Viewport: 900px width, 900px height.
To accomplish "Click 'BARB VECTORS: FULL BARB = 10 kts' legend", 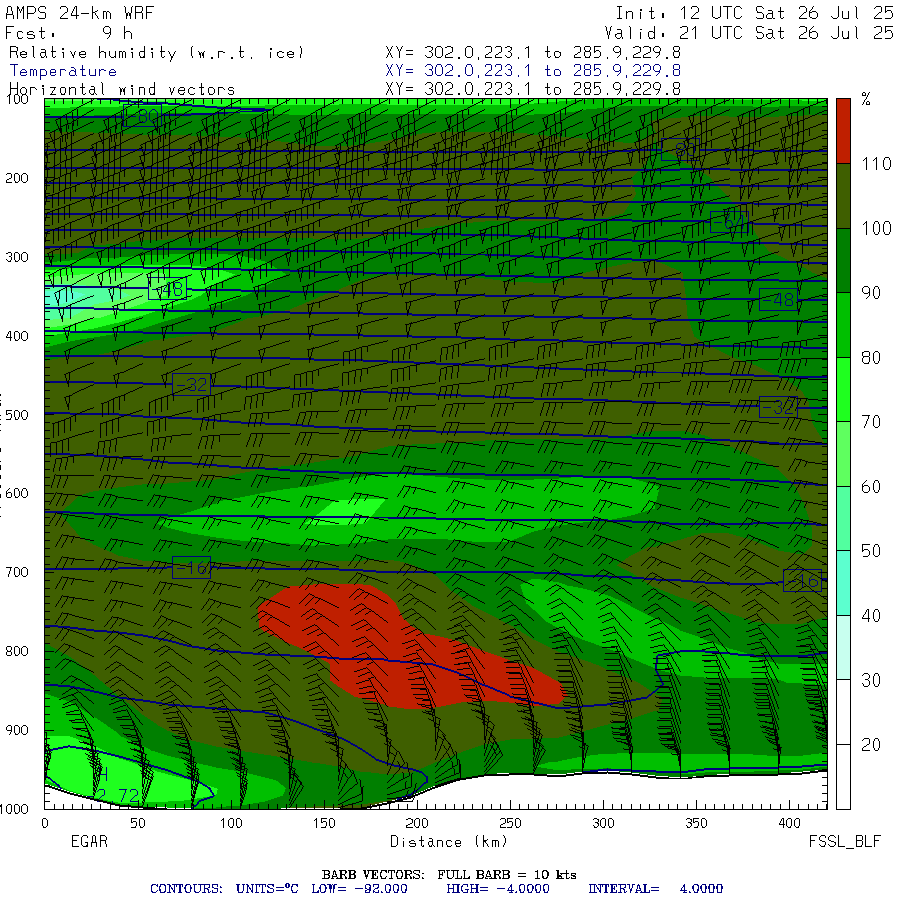I will click(x=449, y=874).
